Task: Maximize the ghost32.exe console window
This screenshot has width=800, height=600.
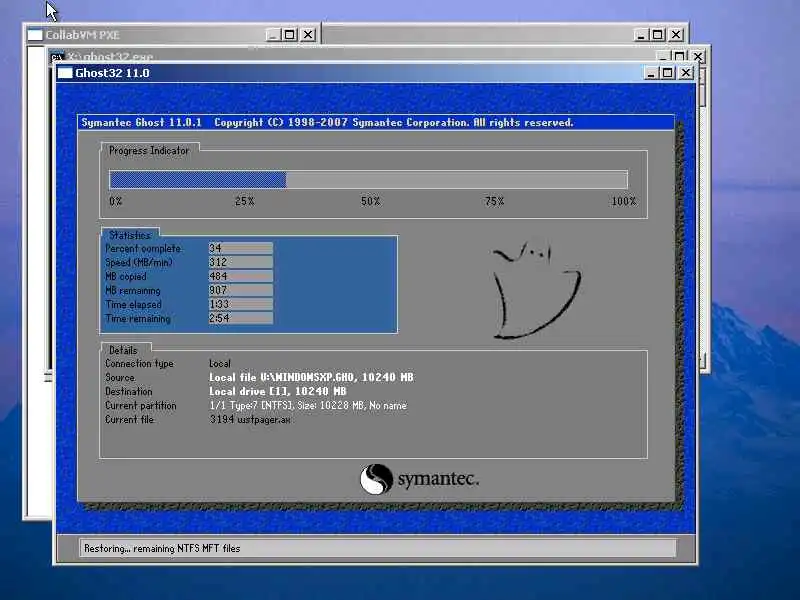Action: click(x=679, y=56)
